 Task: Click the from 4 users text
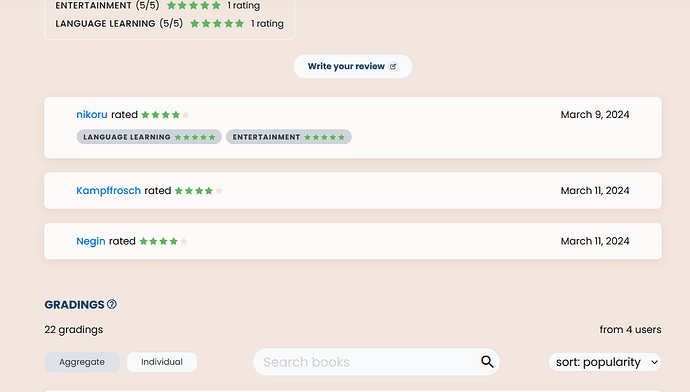(x=630, y=330)
